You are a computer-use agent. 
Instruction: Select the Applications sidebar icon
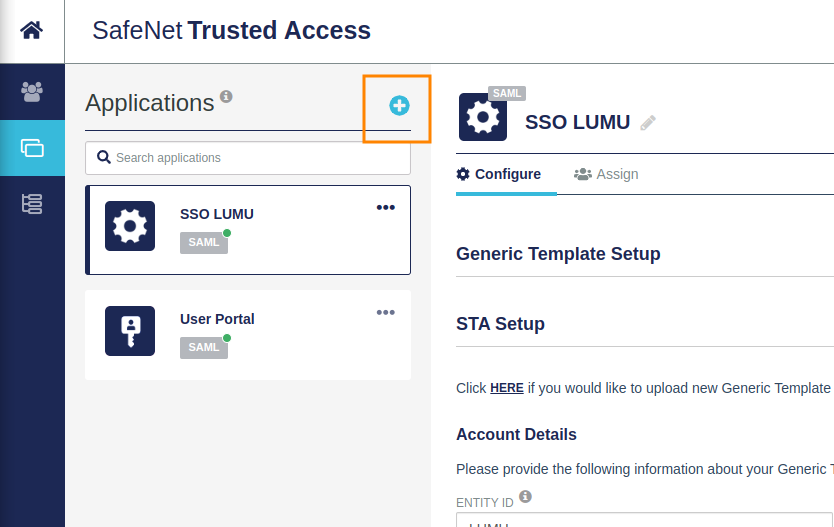[32, 148]
